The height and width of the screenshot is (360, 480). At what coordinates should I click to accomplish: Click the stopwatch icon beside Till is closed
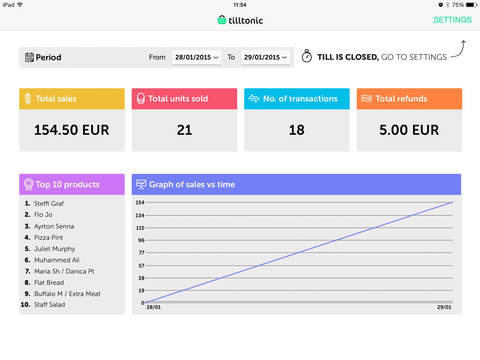307,56
